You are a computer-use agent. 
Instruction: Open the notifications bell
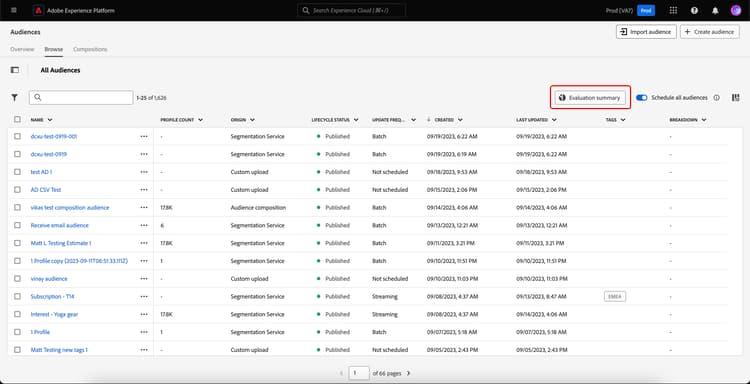point(715,11)
